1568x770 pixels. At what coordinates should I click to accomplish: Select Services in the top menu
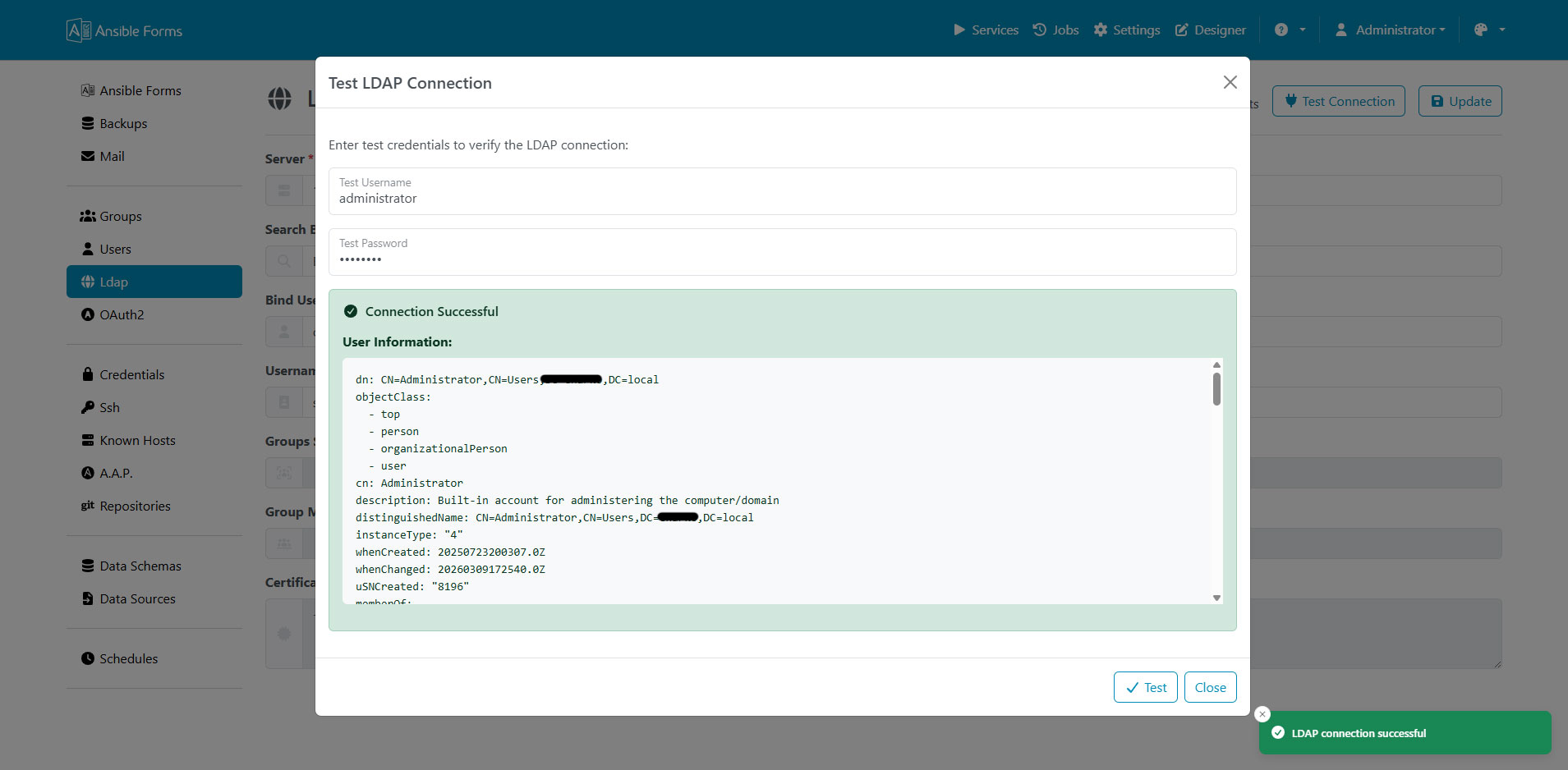tap(985, 30)
